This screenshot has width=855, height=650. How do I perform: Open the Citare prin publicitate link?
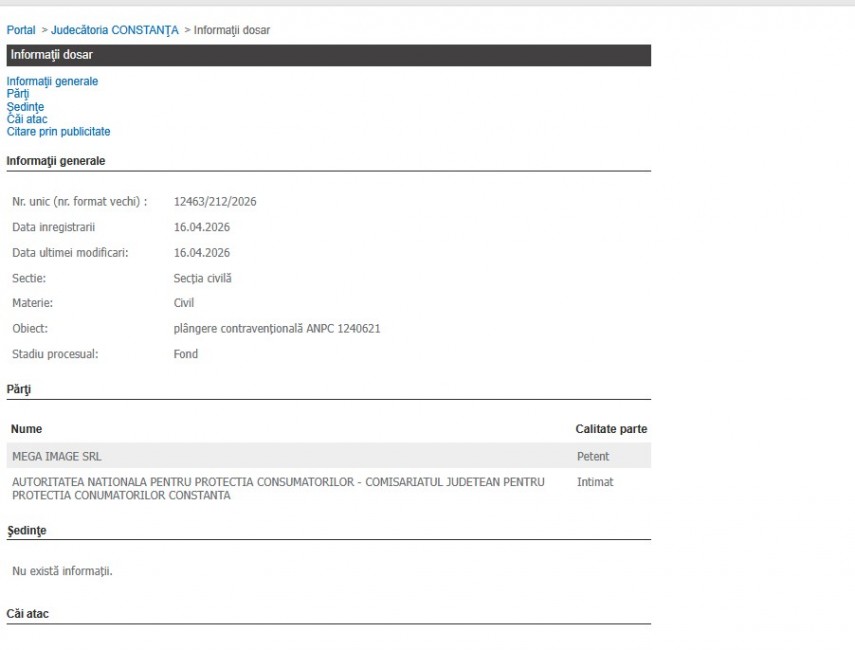pos(58,132)
